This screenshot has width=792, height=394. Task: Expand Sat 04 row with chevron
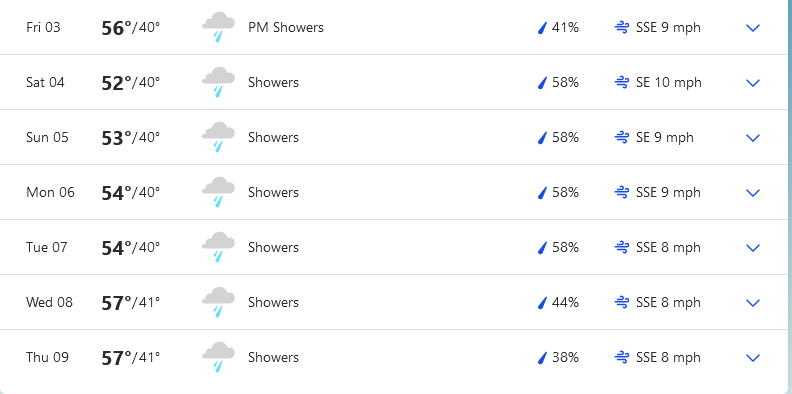coord(753,83)
